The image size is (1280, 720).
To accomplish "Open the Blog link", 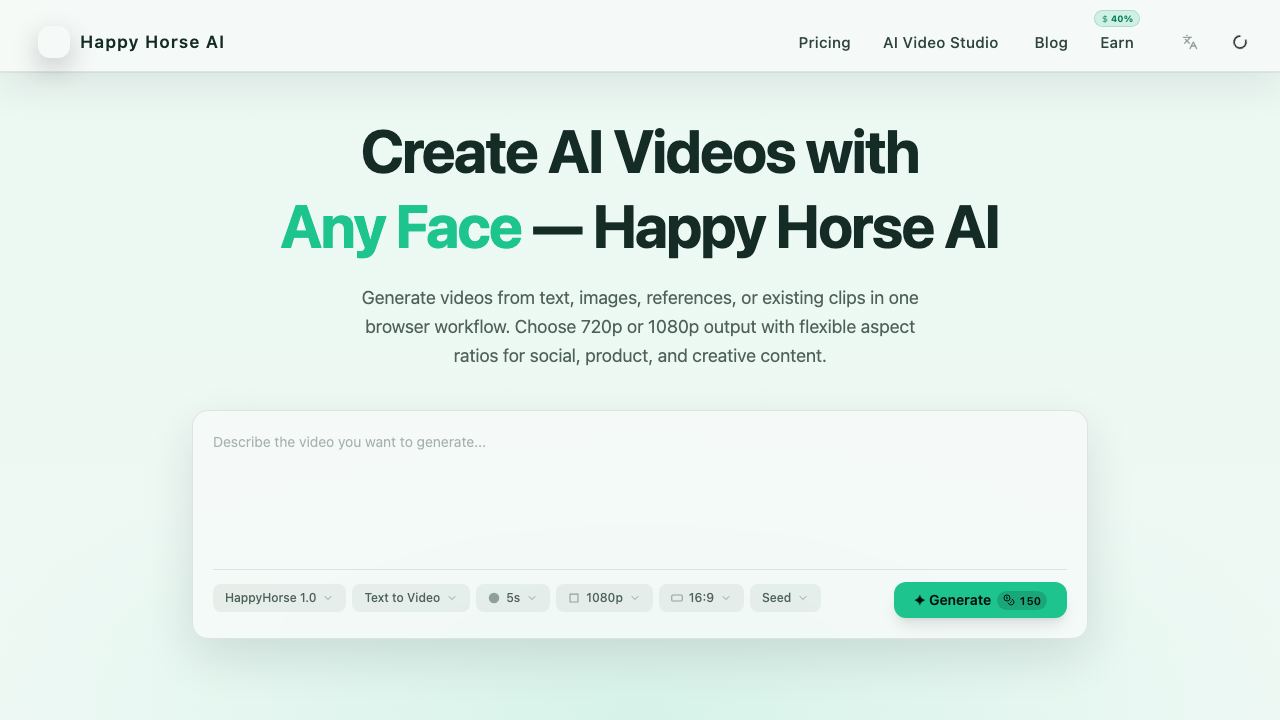I will click(x=1051, y=43).
